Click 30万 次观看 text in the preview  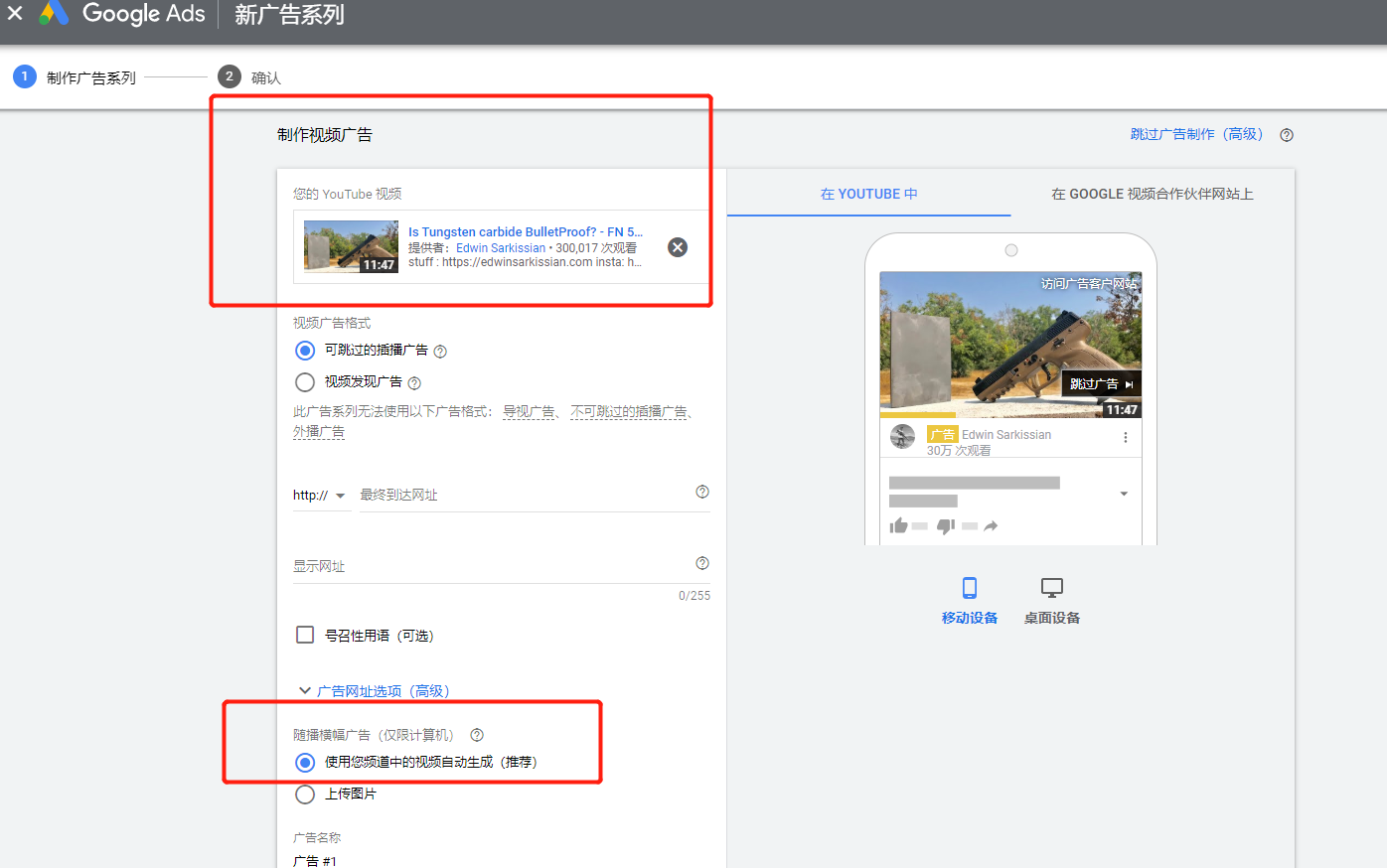point(959,451)
